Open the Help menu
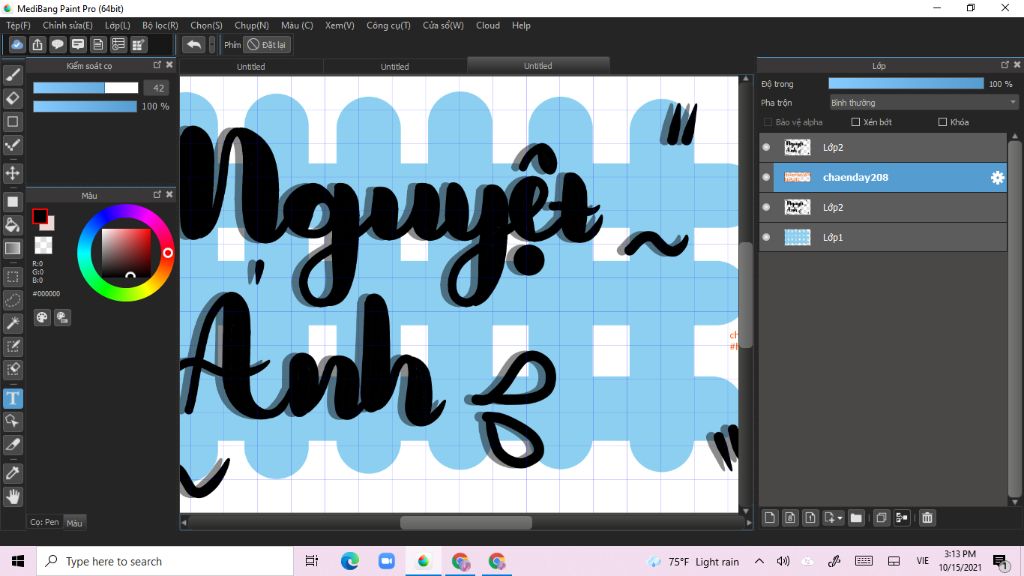1024x576 pixels. [x=521, y=25]
